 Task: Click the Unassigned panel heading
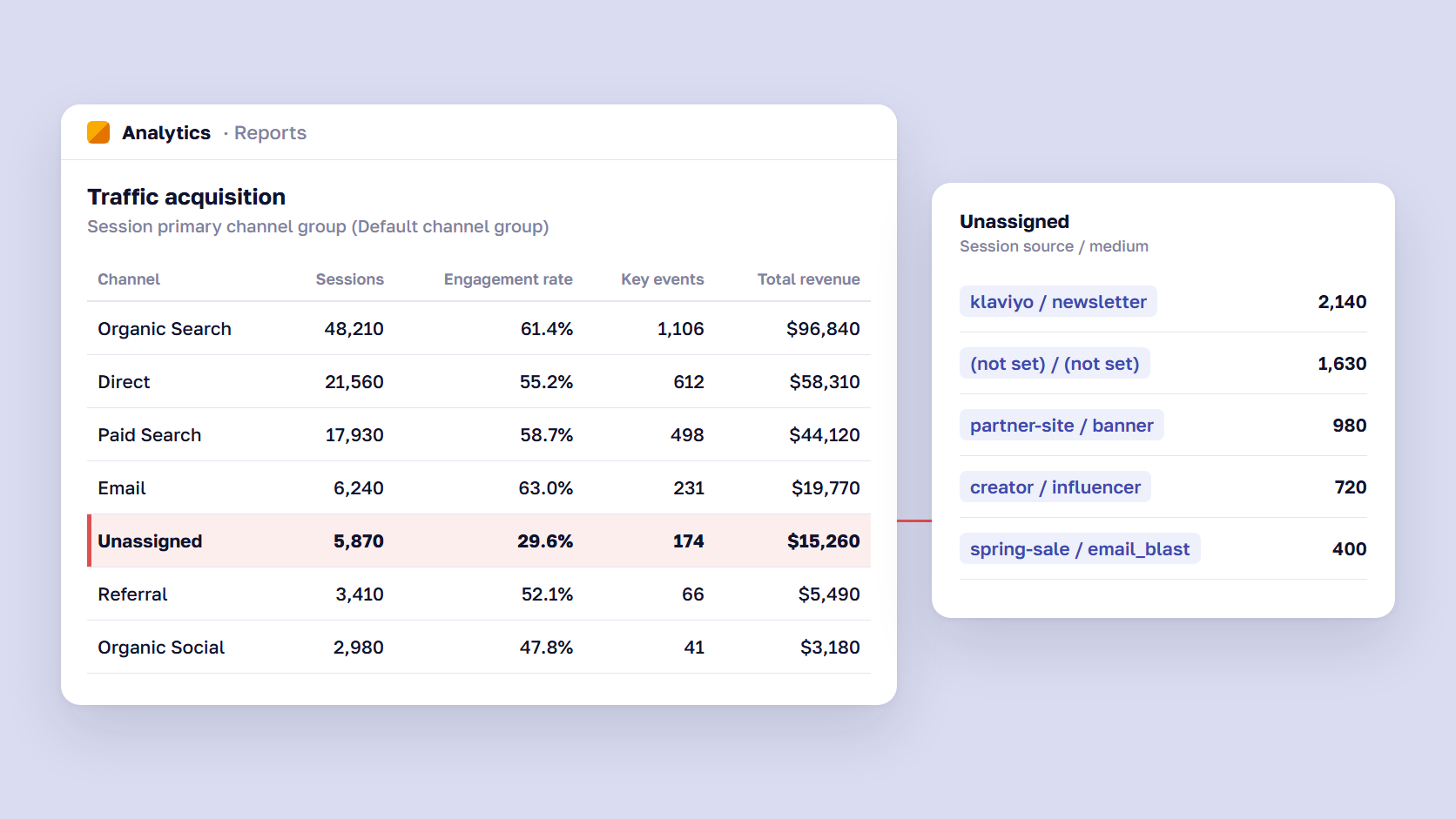1014,222
